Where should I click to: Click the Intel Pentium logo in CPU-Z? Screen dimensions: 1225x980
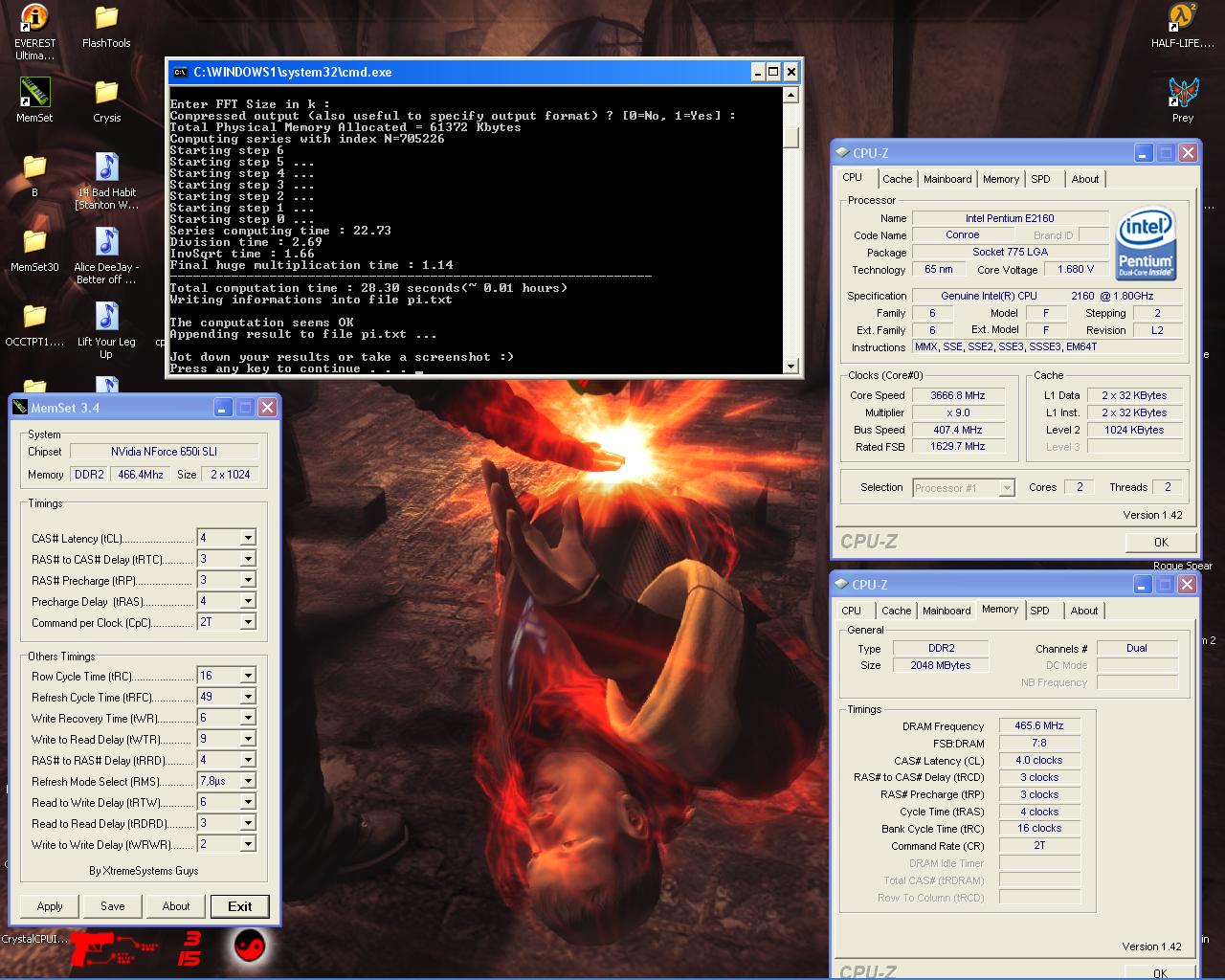tap(1146, 245)
